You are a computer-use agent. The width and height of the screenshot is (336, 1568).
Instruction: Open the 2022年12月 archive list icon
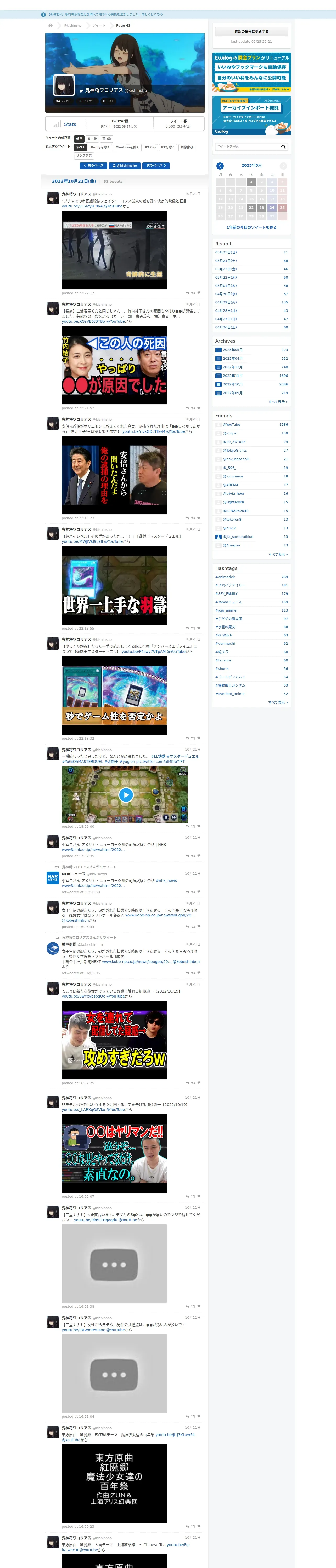[x=218, y=367]
